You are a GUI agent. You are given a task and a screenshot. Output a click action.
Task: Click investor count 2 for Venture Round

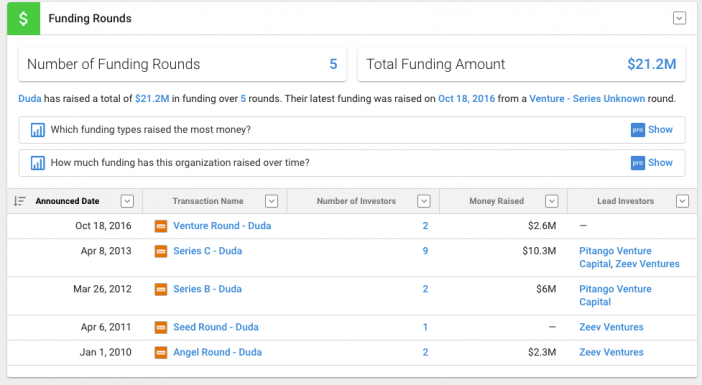[x=425, y=226]
